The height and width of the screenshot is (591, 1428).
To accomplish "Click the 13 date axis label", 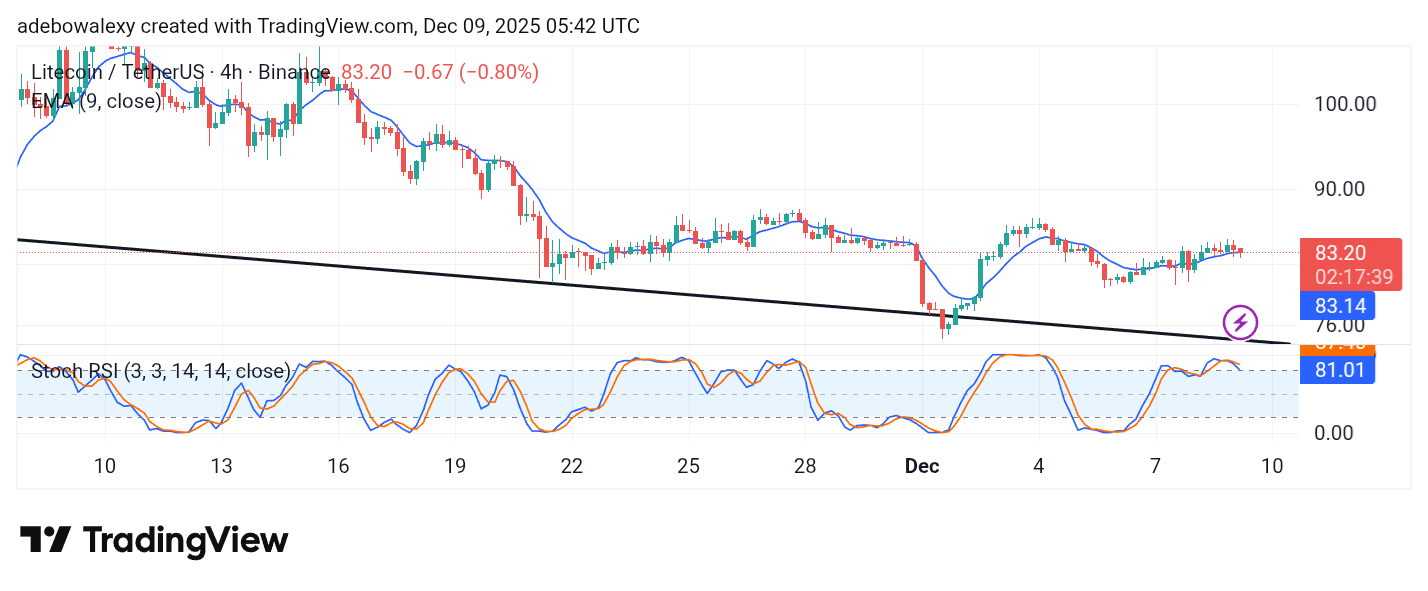I will point(221,466).
